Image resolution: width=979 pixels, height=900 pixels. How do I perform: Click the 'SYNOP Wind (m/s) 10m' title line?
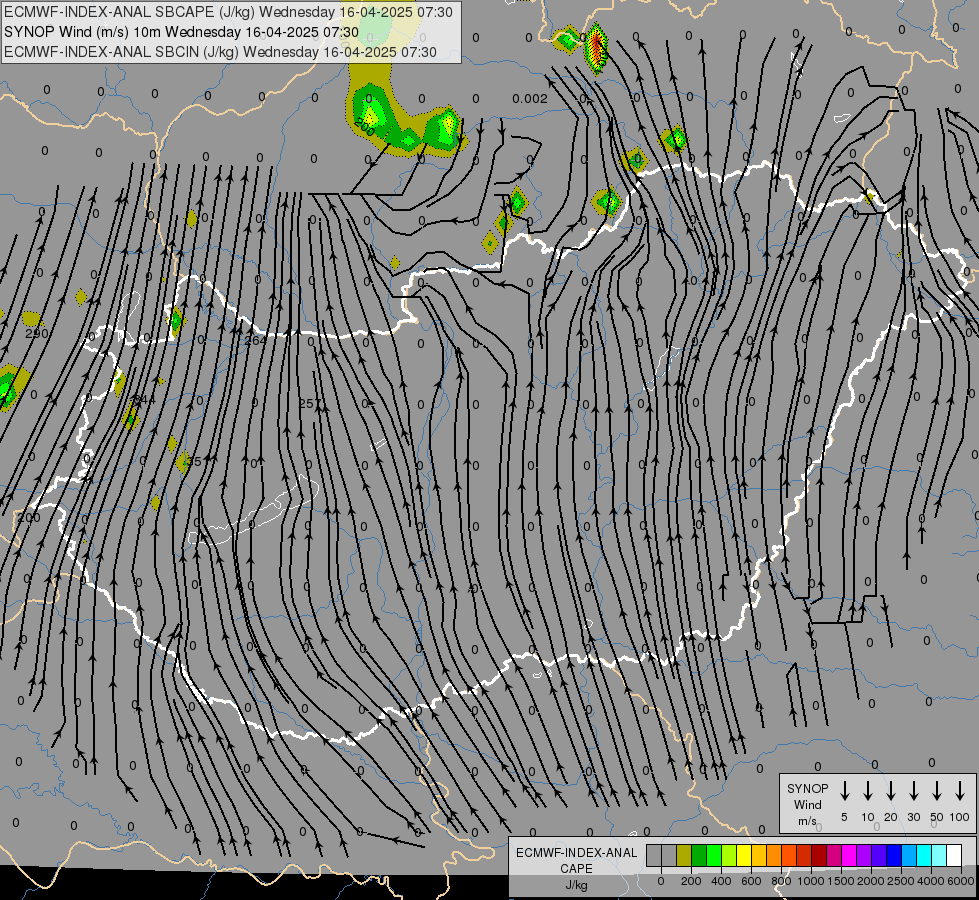pyautogui.click(x=181, y=32)
